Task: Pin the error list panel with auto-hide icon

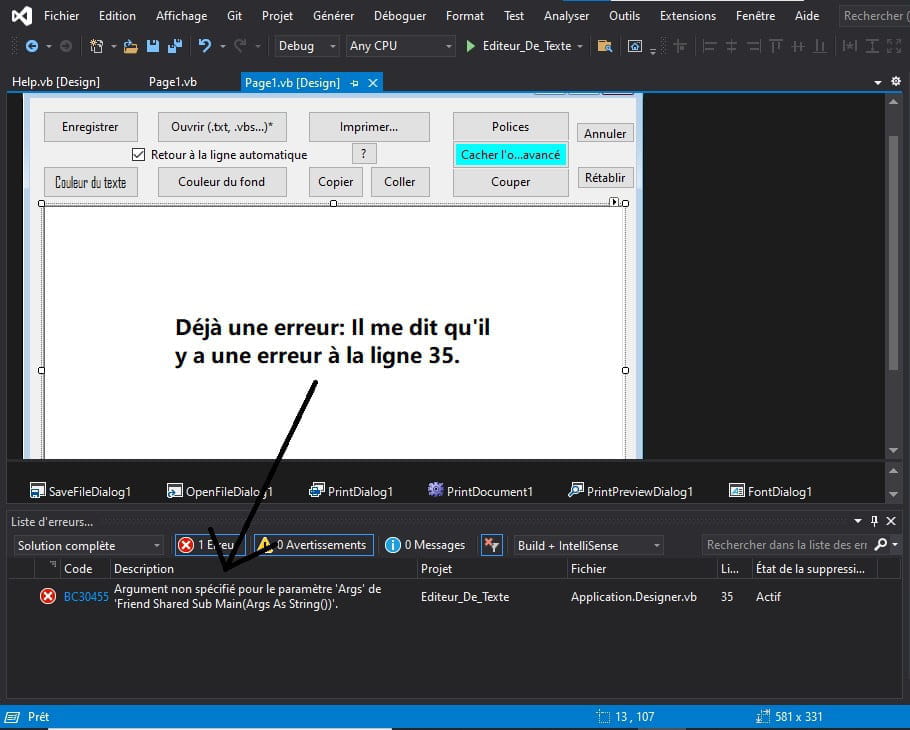Action: tap(874, 521)
